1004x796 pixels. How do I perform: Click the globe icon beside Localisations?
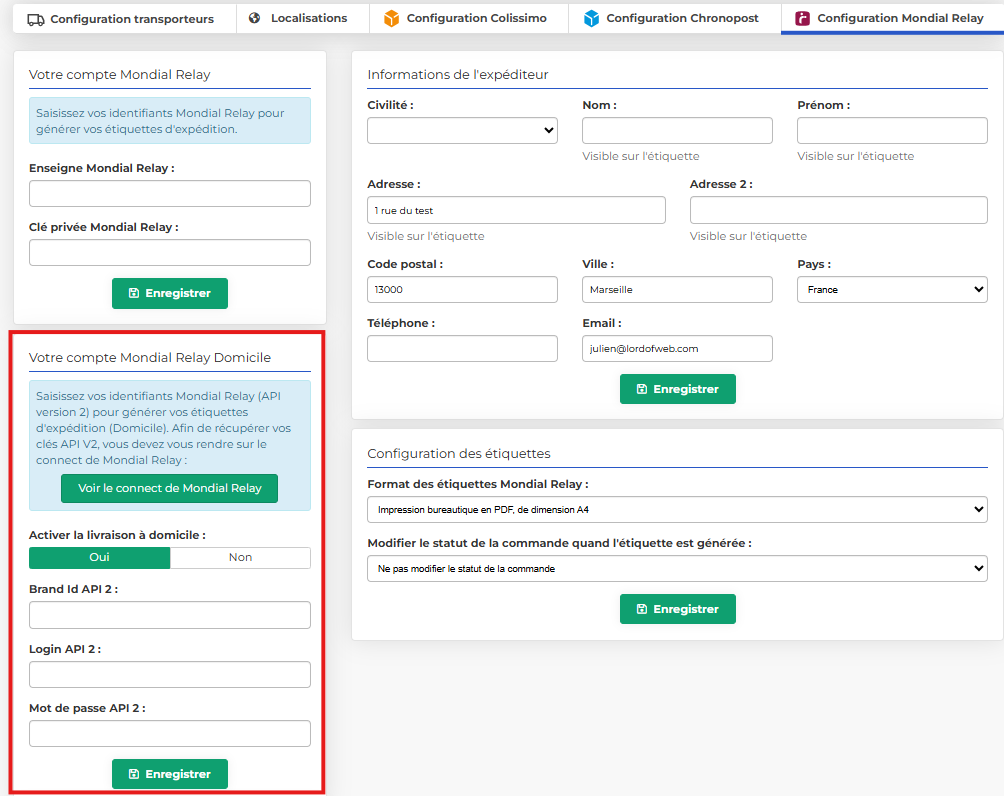255,18
